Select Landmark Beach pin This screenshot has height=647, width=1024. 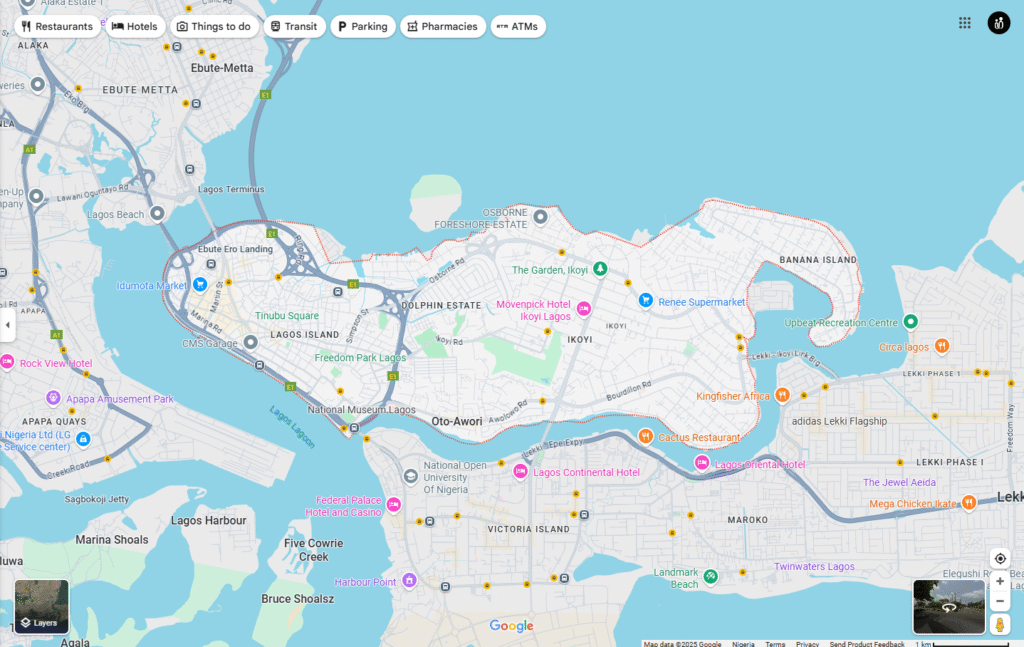point(711,576)
